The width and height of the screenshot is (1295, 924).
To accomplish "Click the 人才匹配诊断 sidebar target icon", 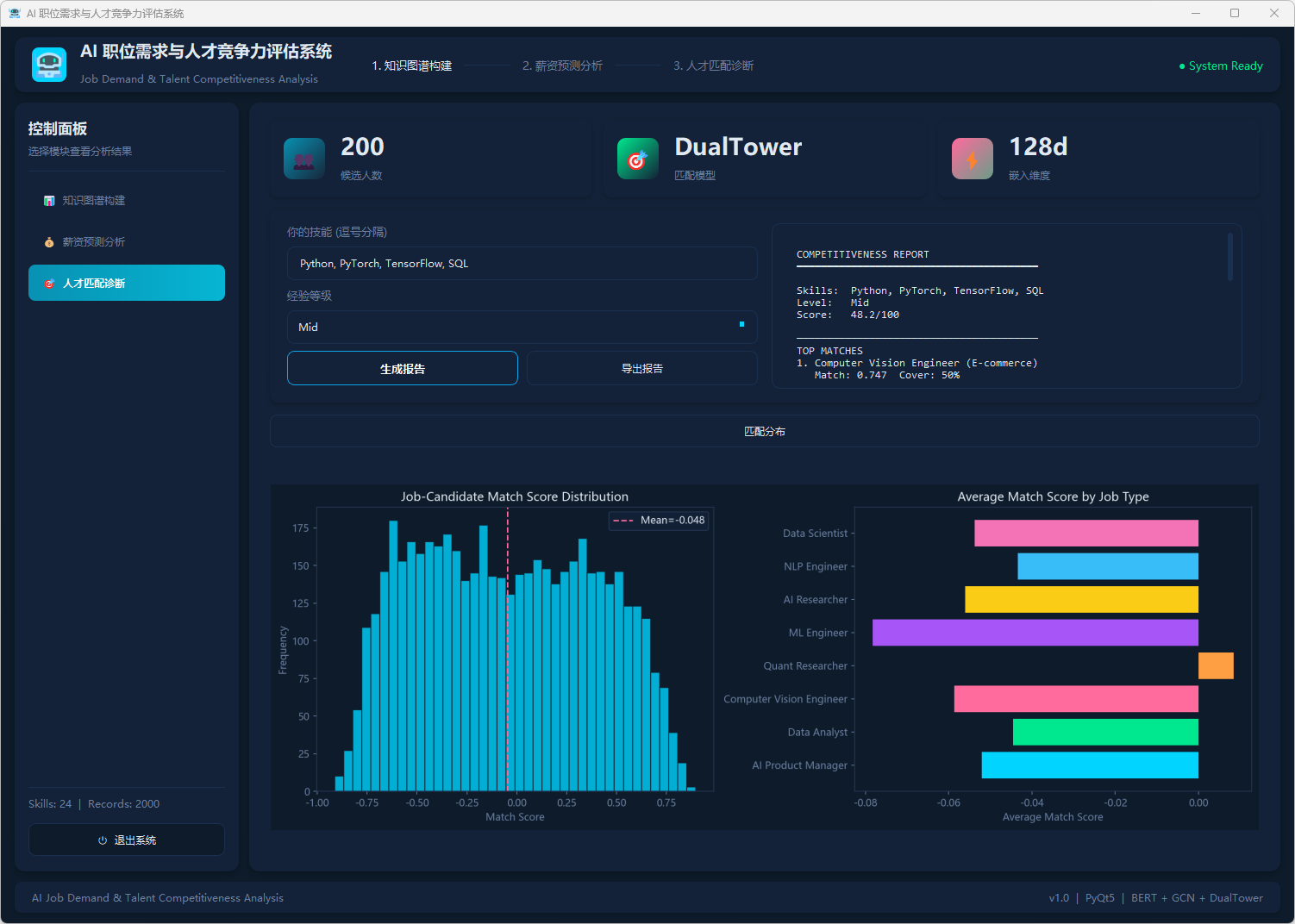I will pos(49,284).
